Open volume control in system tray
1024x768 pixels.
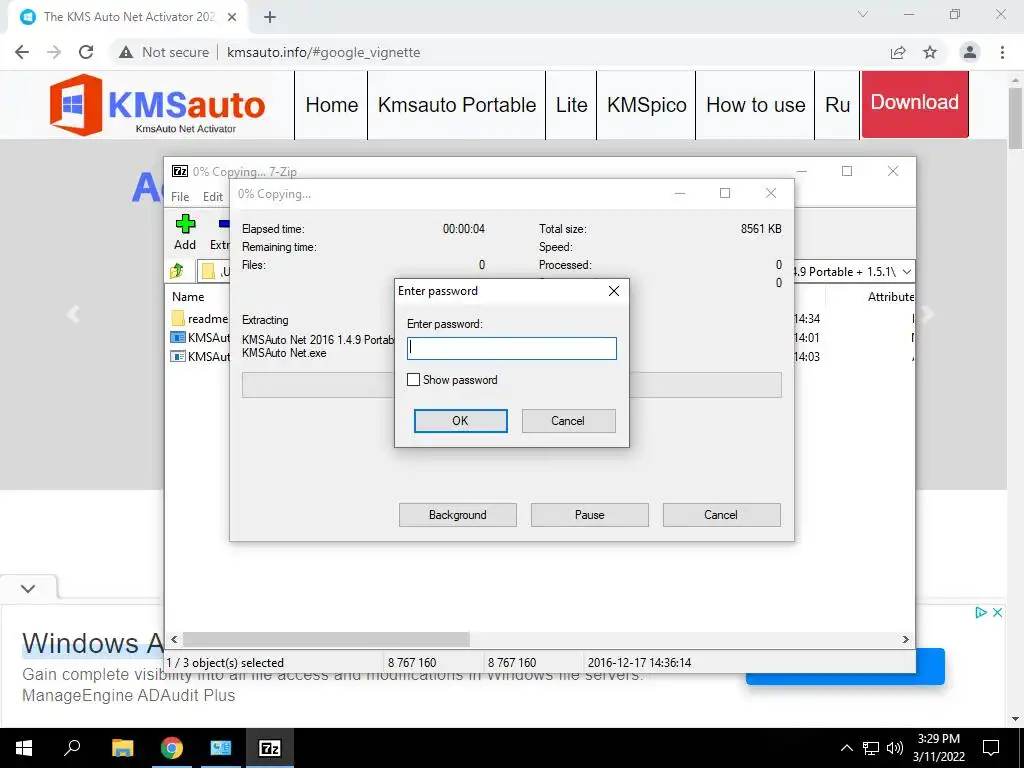point(895,748)
